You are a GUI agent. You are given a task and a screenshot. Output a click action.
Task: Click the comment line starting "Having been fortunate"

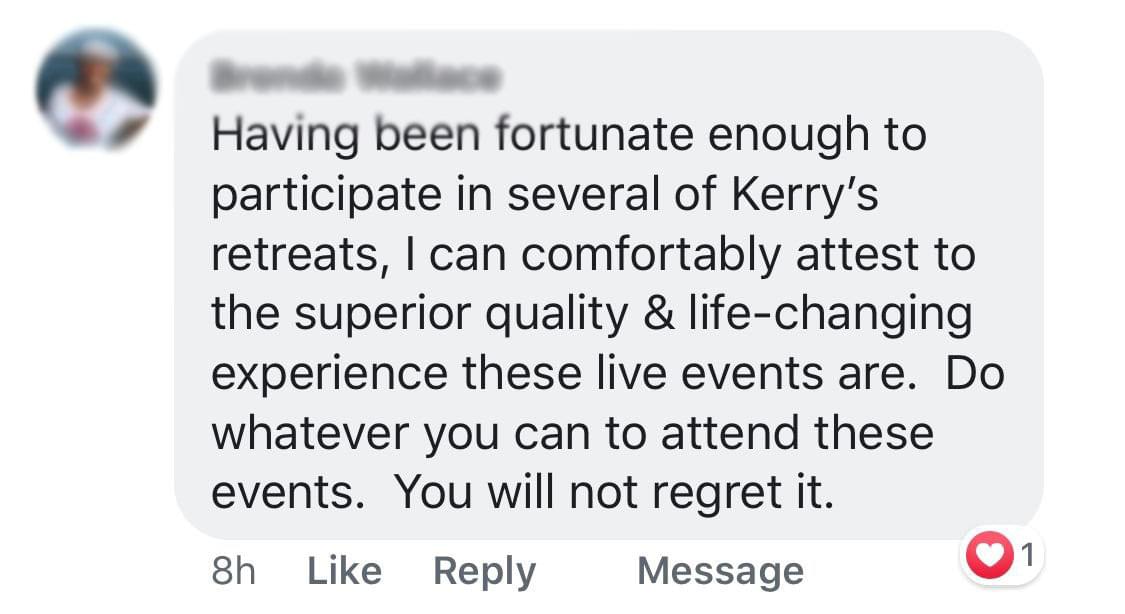(569, 136)
